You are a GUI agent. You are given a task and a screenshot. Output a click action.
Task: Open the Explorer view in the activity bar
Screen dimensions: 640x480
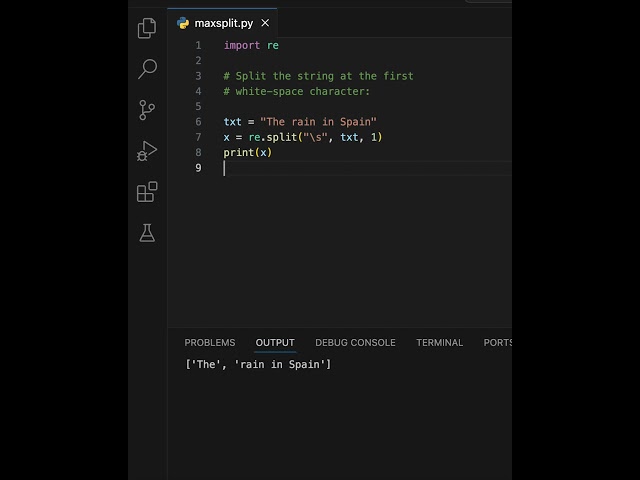pyautogui.click(x=147, y=28)
